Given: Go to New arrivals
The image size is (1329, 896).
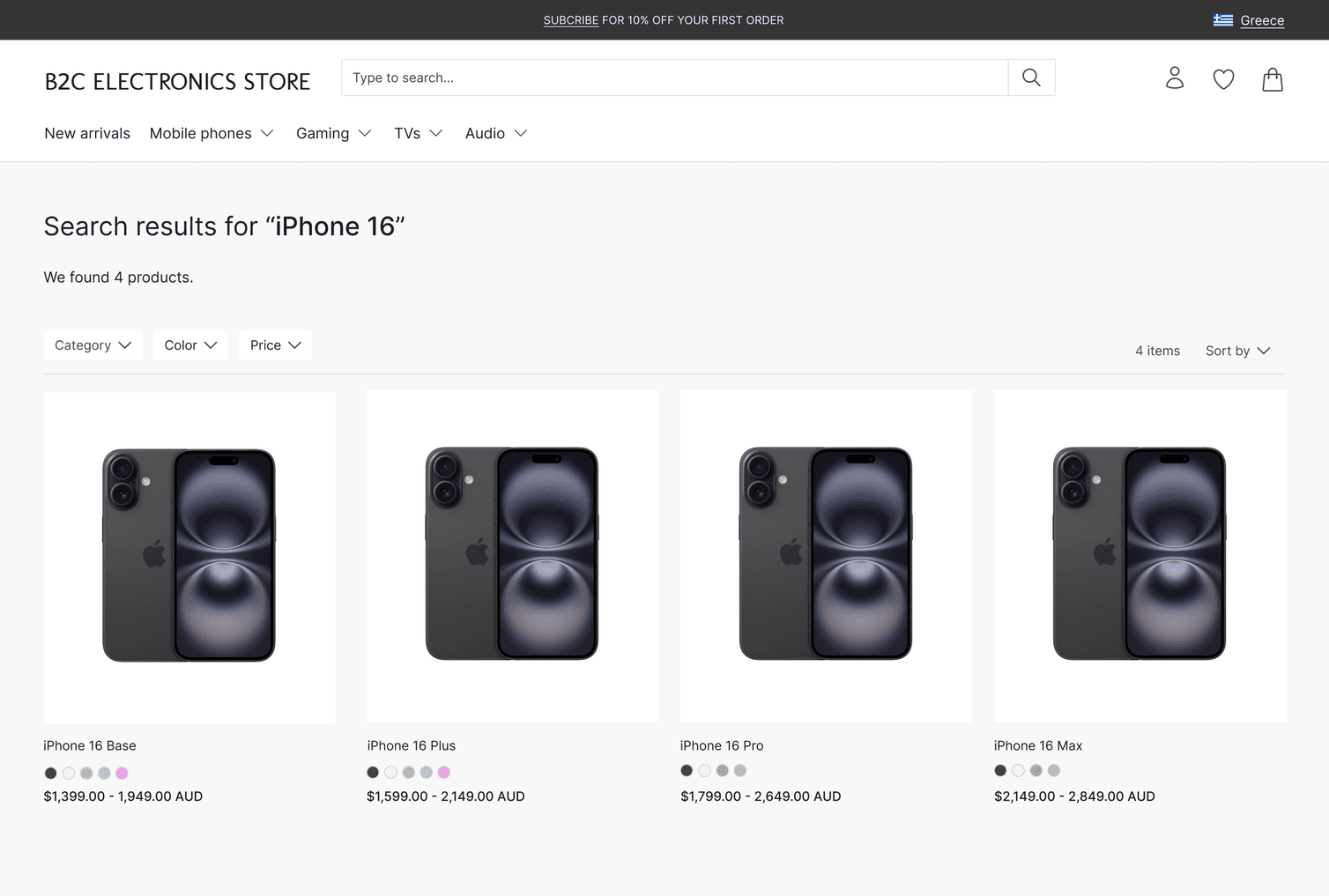Looking at the screenshot, I should point(87,133).
